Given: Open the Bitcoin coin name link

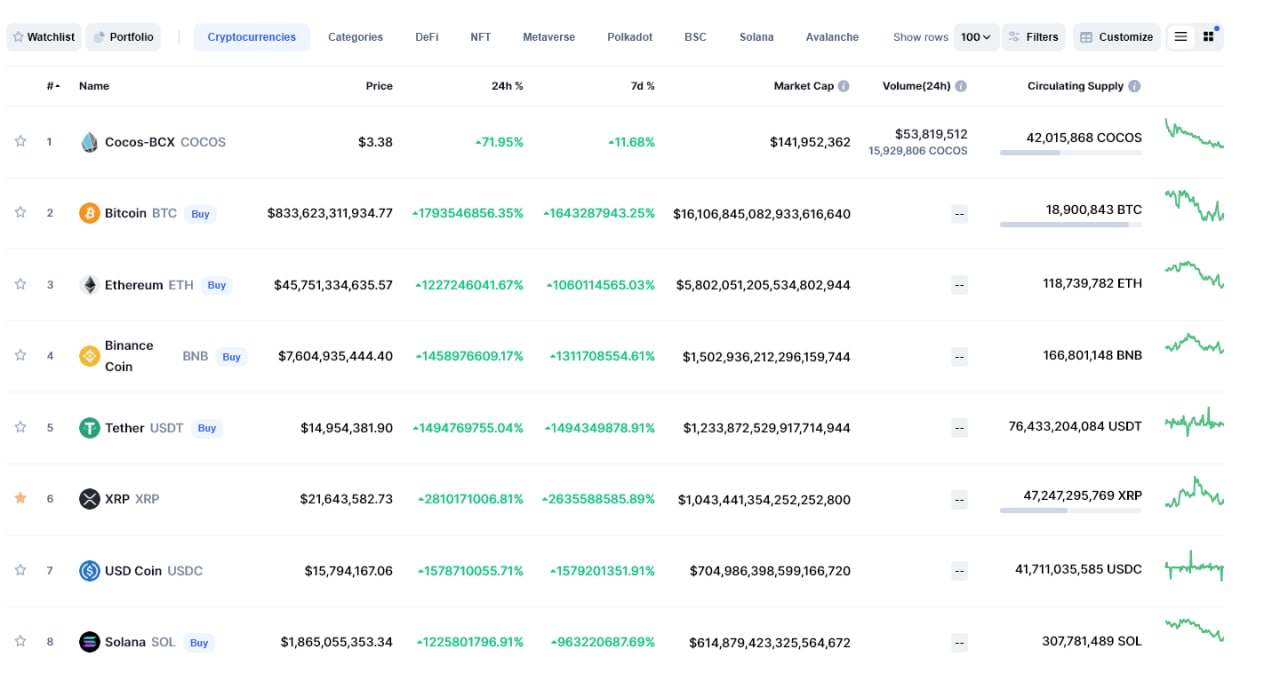Looking at the screenshot, I should click(126, 213).
